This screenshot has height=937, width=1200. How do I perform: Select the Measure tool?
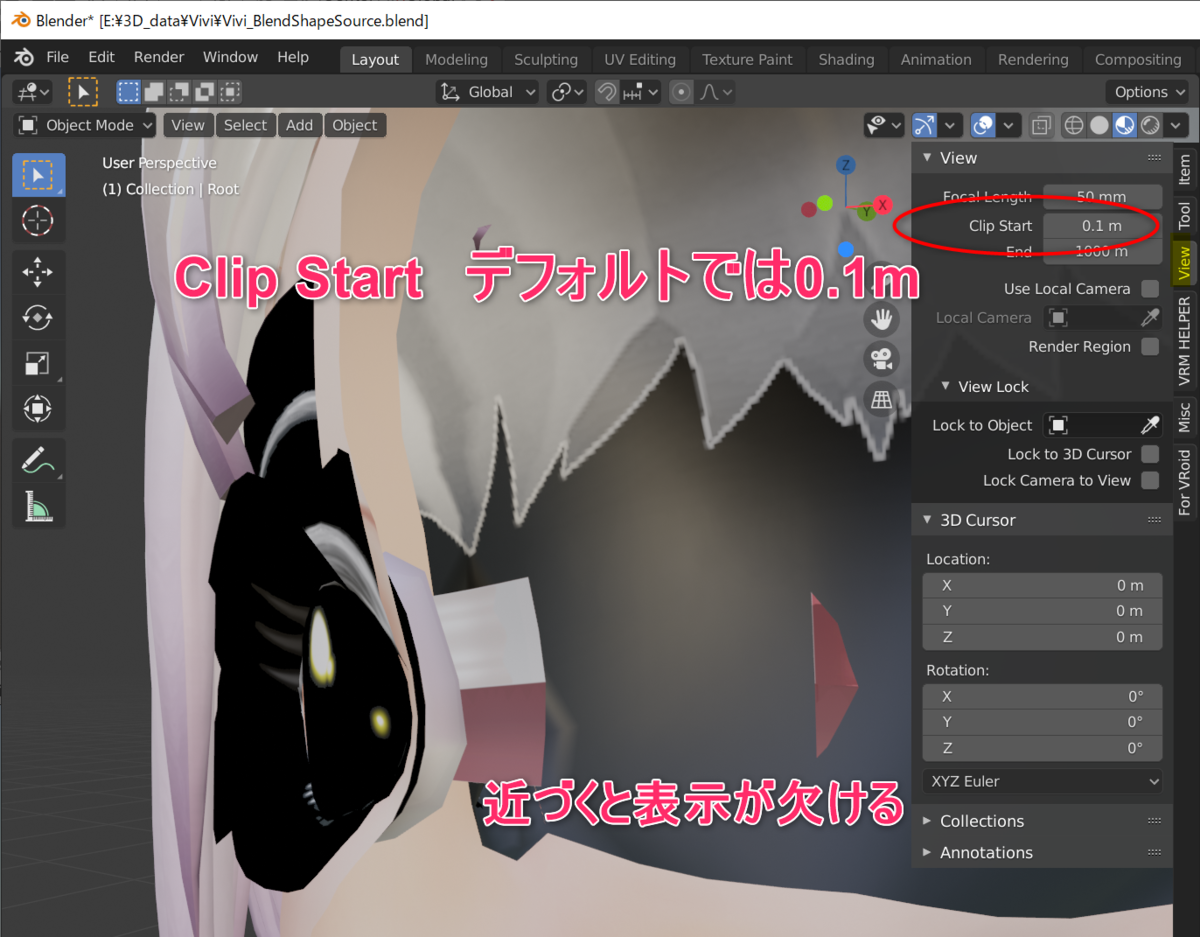[x=38, y=506]
